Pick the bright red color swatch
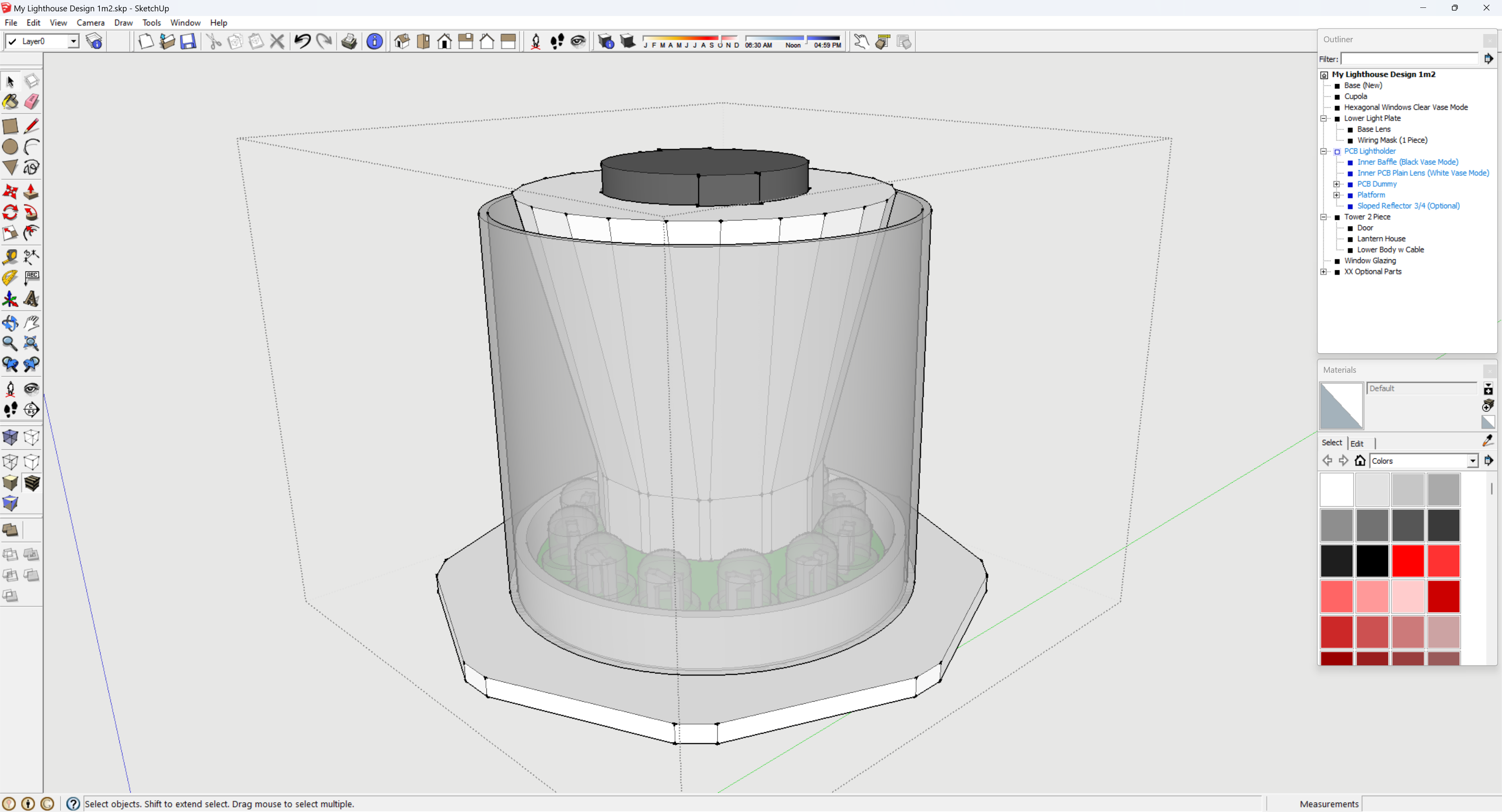 [x=1408, y=560]
